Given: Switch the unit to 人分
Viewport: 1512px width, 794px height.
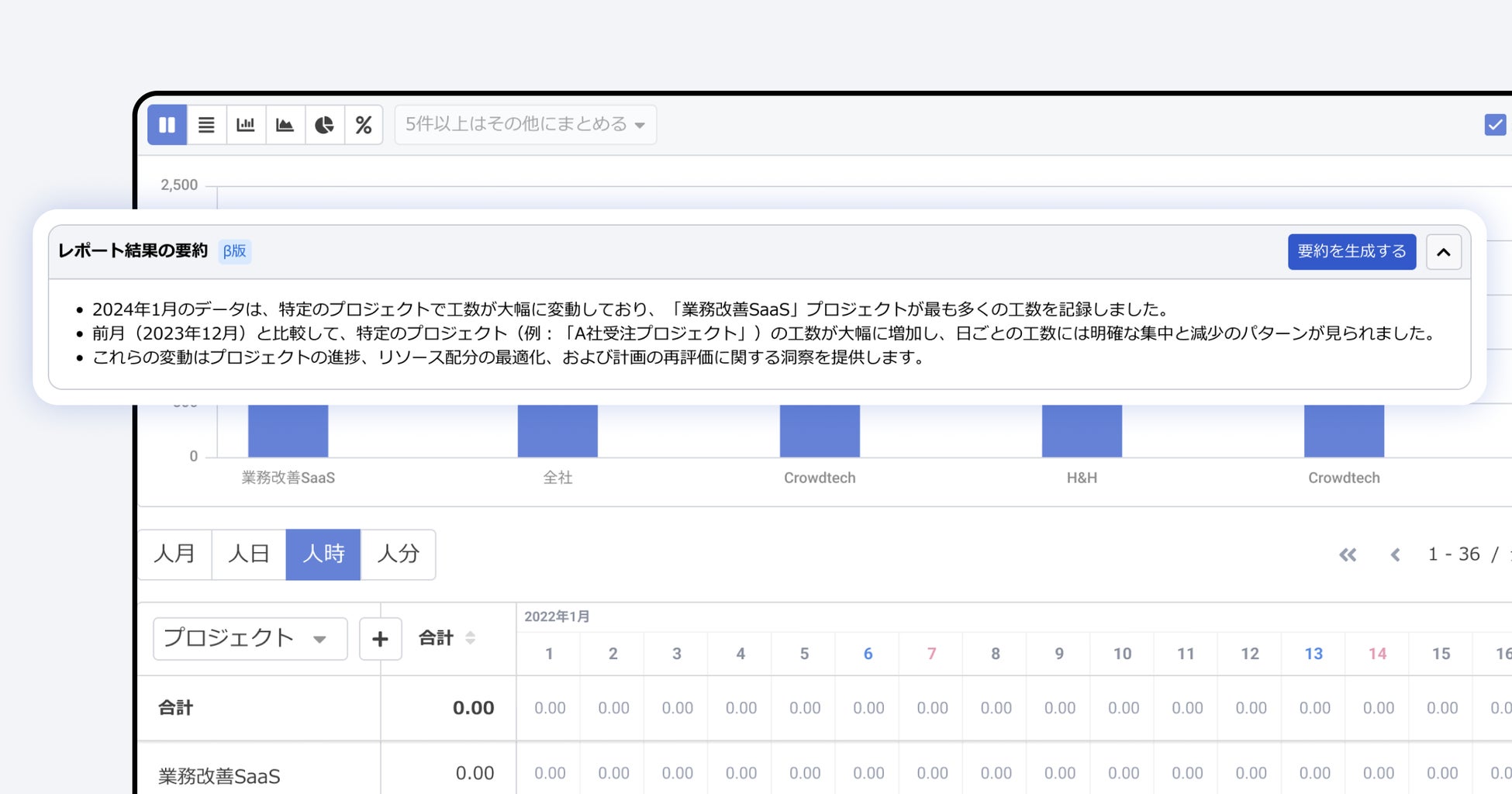Looking at the screenshot, I should (398, 554).
